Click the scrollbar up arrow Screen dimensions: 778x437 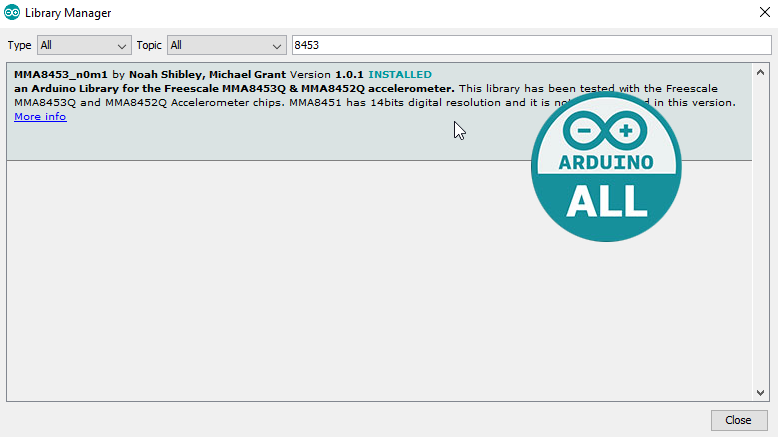(760, 72)
